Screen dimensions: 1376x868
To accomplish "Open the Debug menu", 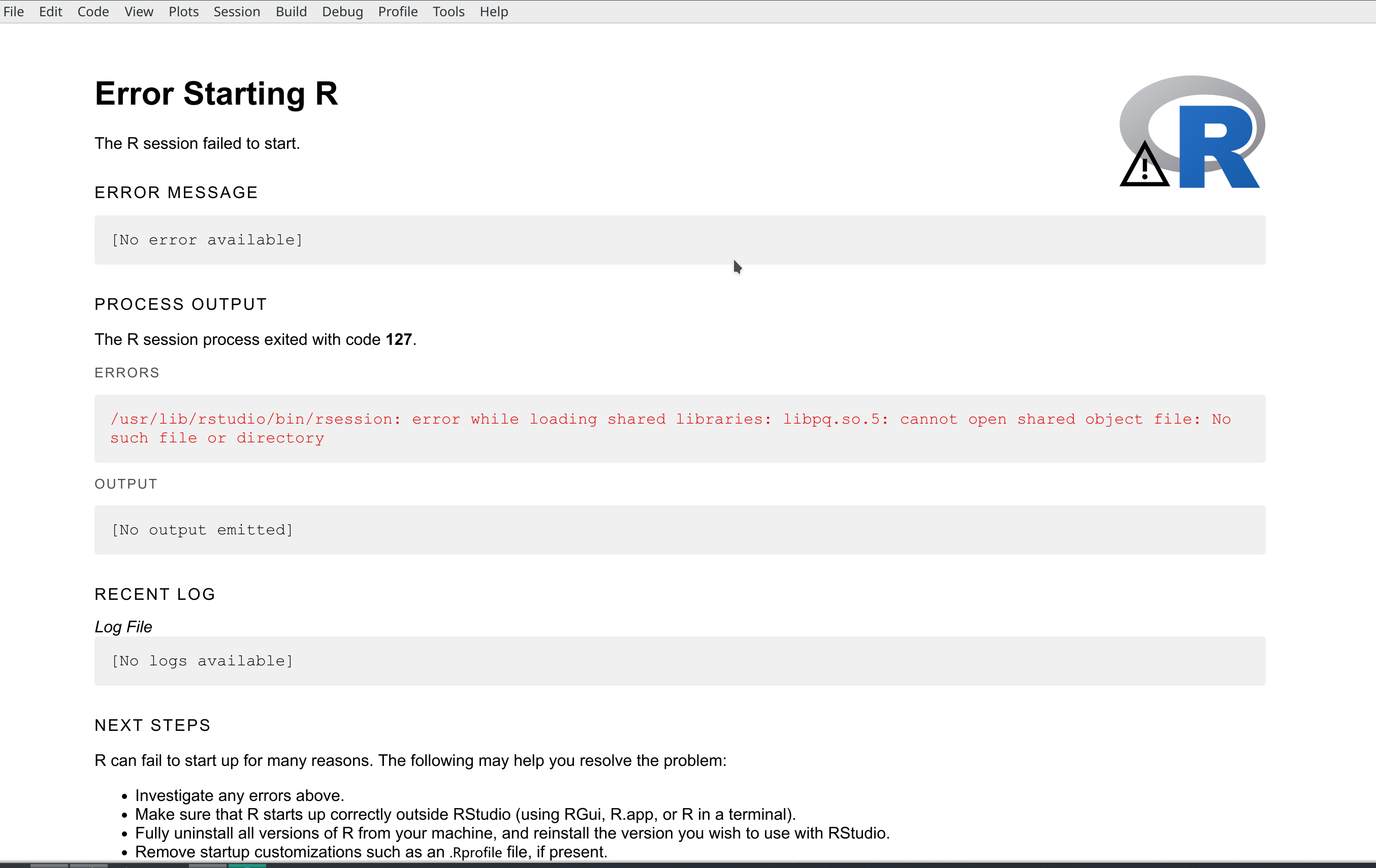I will click(342, 12).
